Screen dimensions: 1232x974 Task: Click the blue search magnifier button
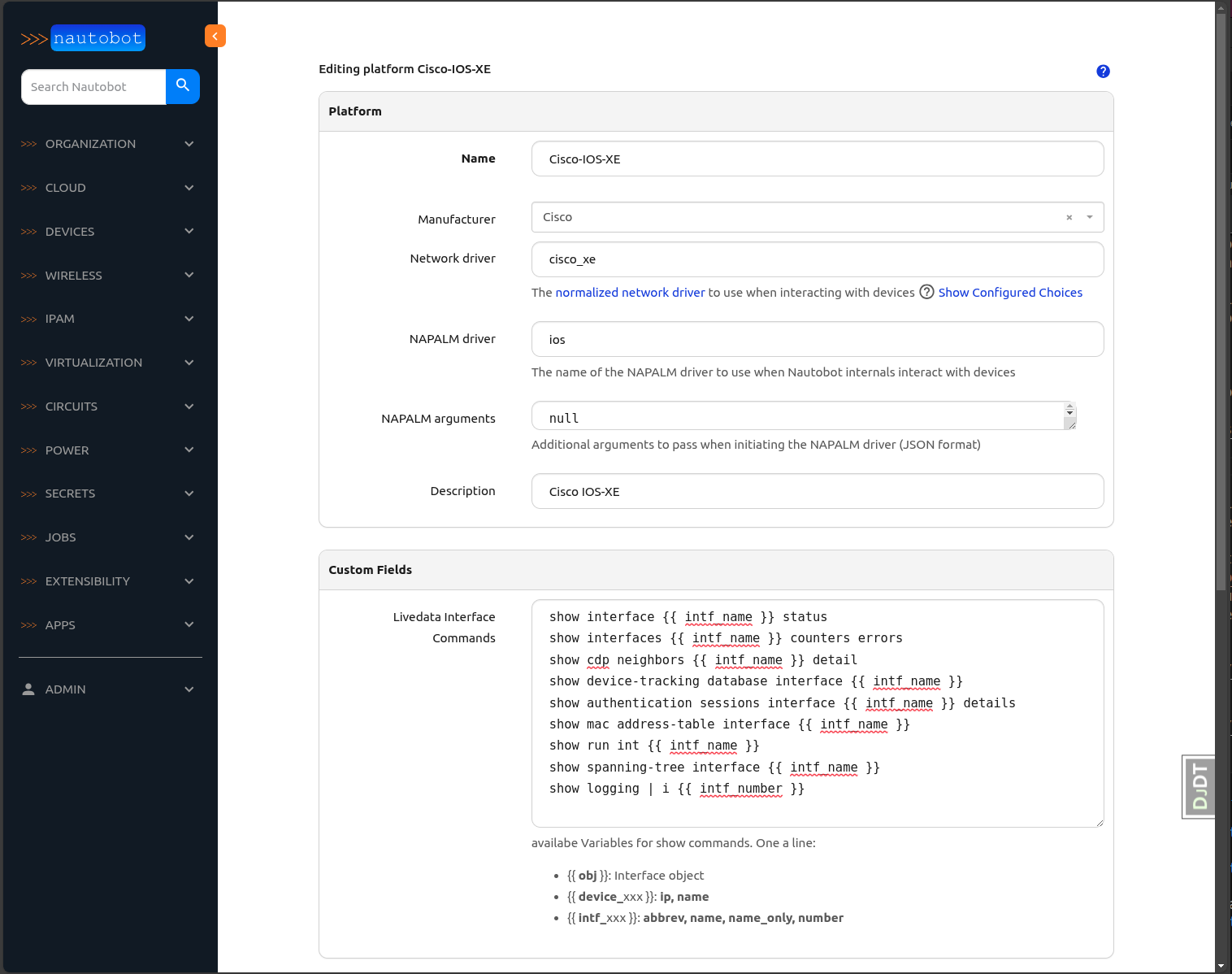click(183, 86)
